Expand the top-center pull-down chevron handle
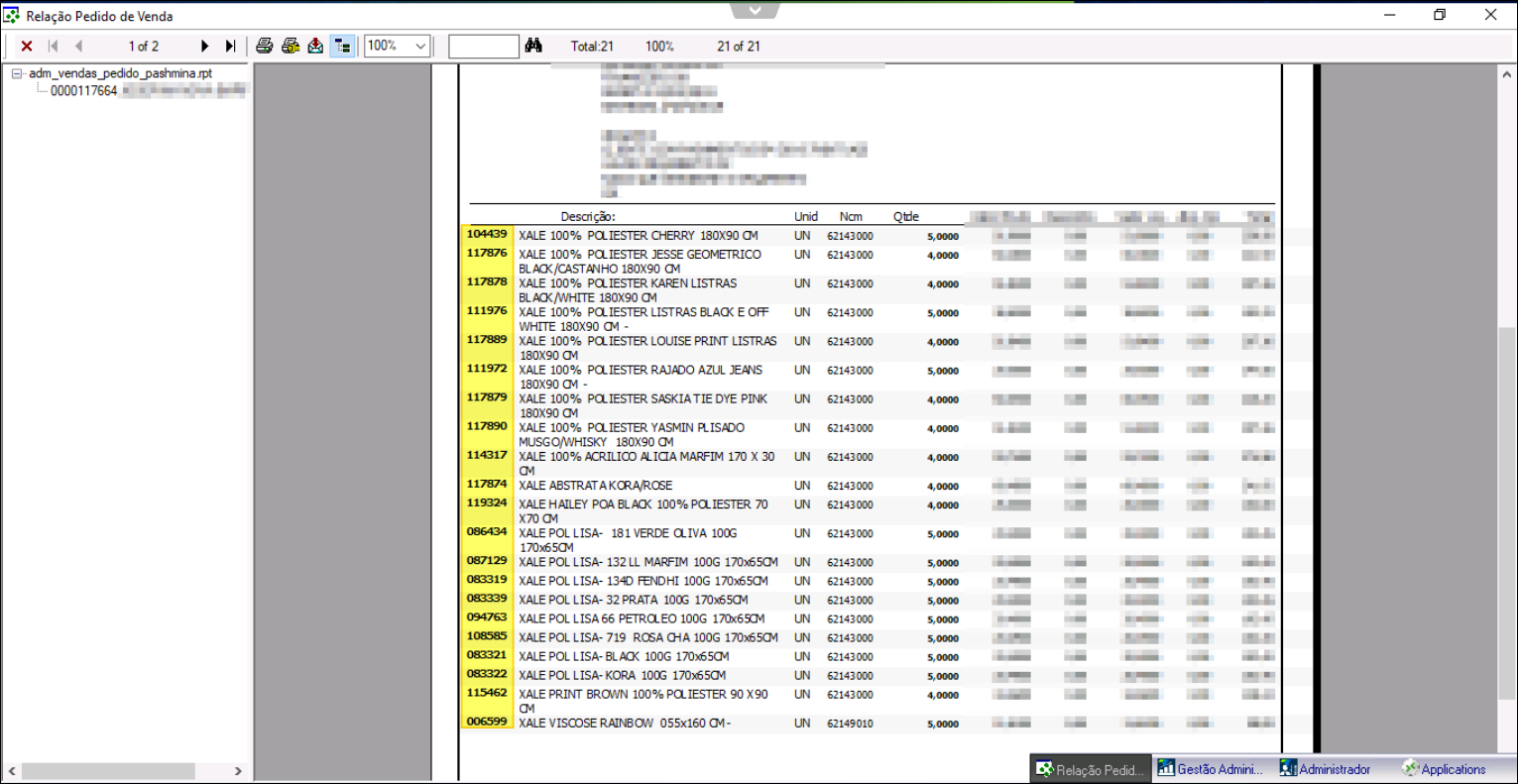The image size is (1518, 784). pyautogui.click(x=756, y=10)
